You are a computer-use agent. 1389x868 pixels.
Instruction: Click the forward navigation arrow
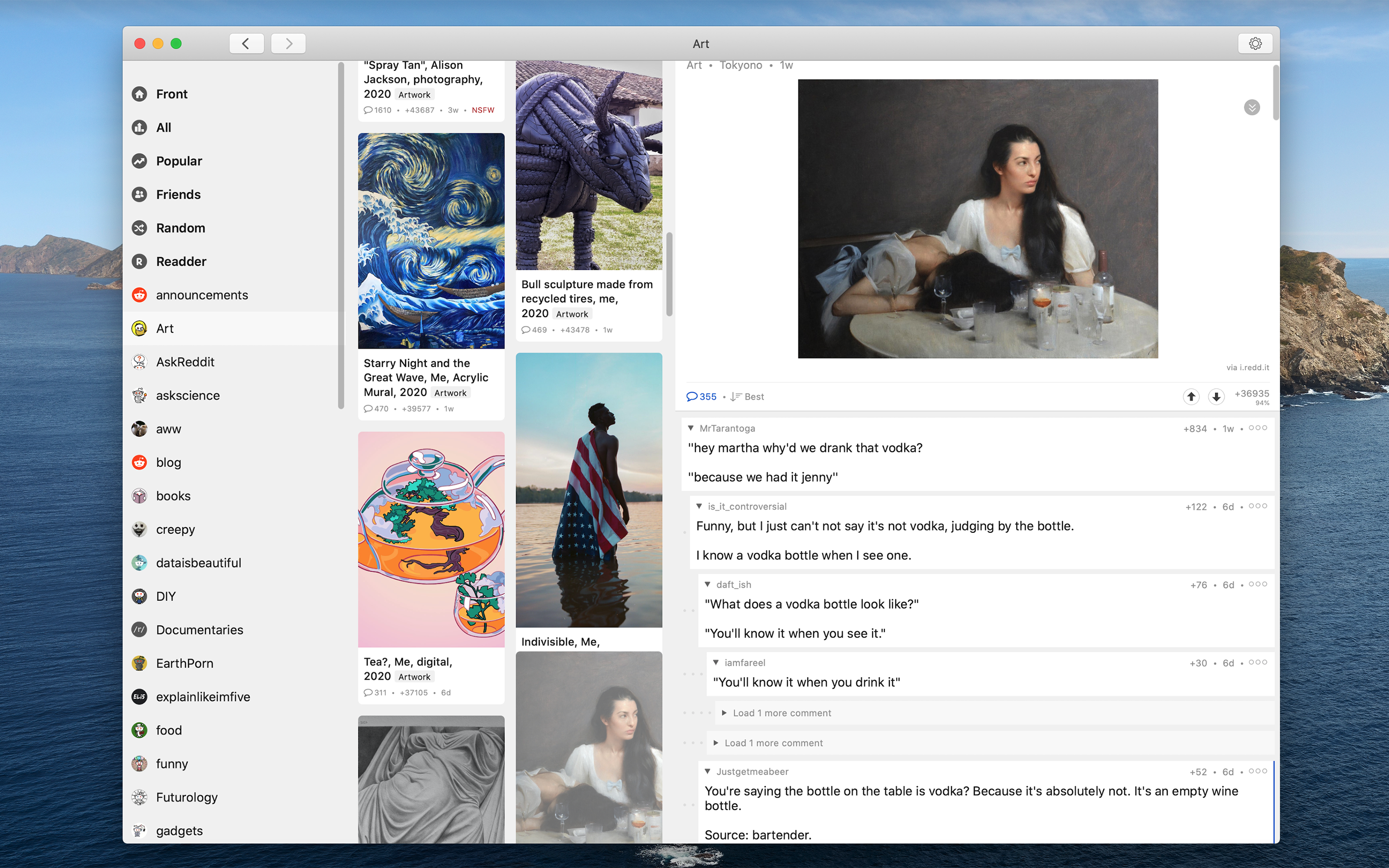point(288,43)
